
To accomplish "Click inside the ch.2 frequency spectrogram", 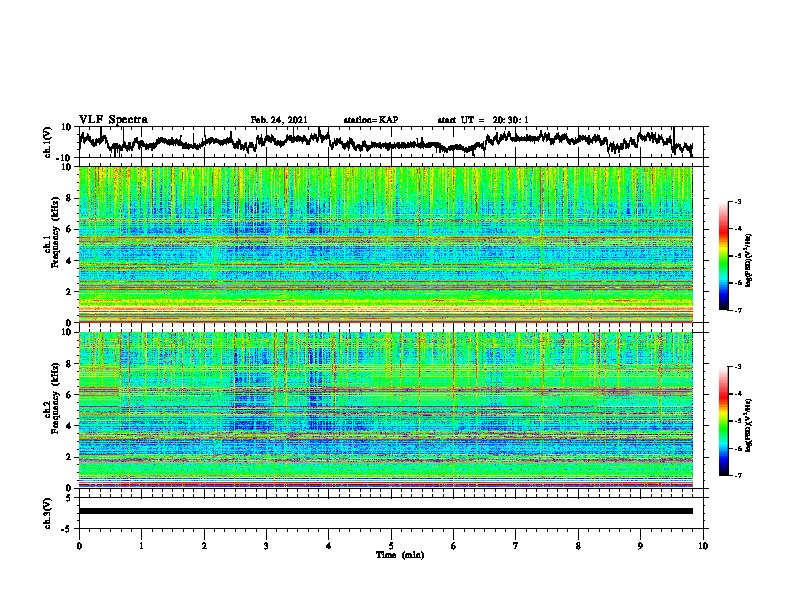I will pyautogui.click(x=385, y=410).
